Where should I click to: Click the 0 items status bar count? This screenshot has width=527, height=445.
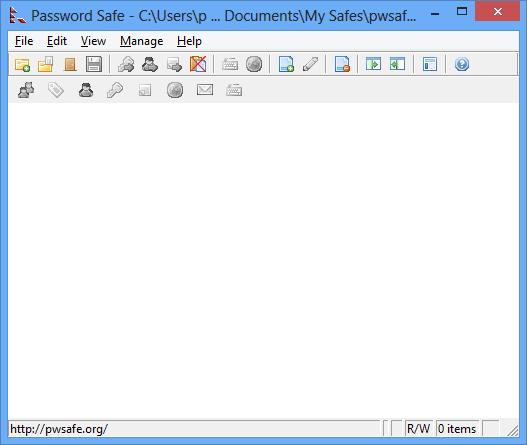[x=457, y=429]
